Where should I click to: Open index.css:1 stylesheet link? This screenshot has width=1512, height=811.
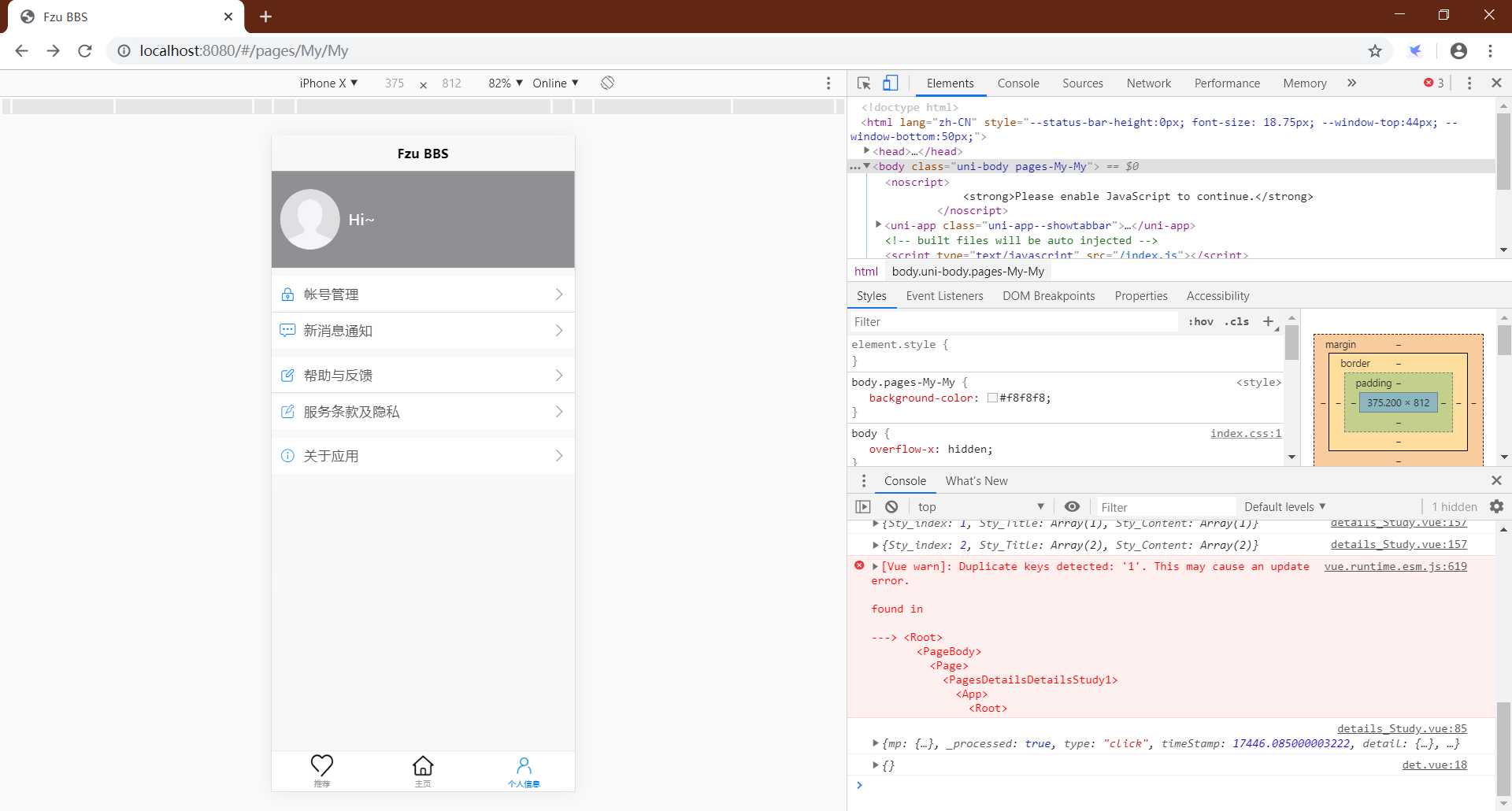1246,433
